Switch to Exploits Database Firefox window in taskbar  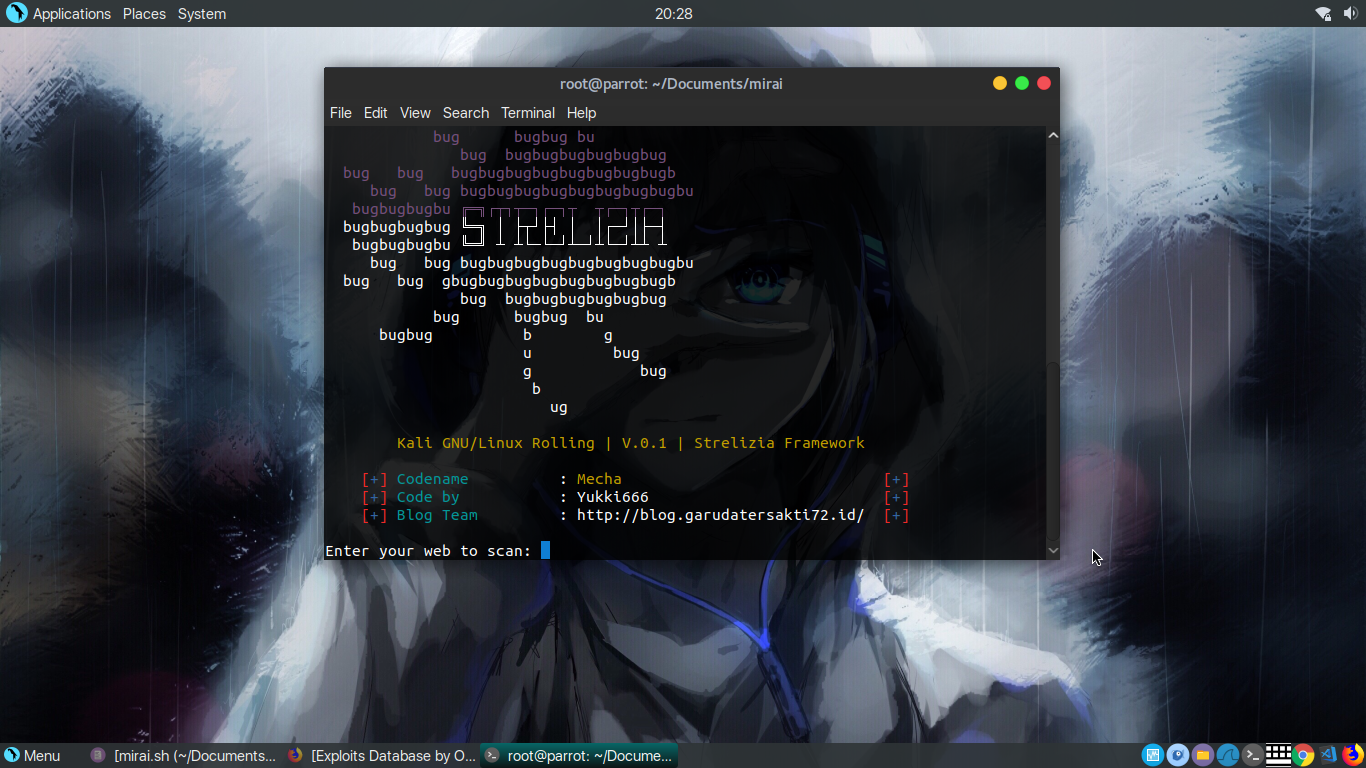381,756
